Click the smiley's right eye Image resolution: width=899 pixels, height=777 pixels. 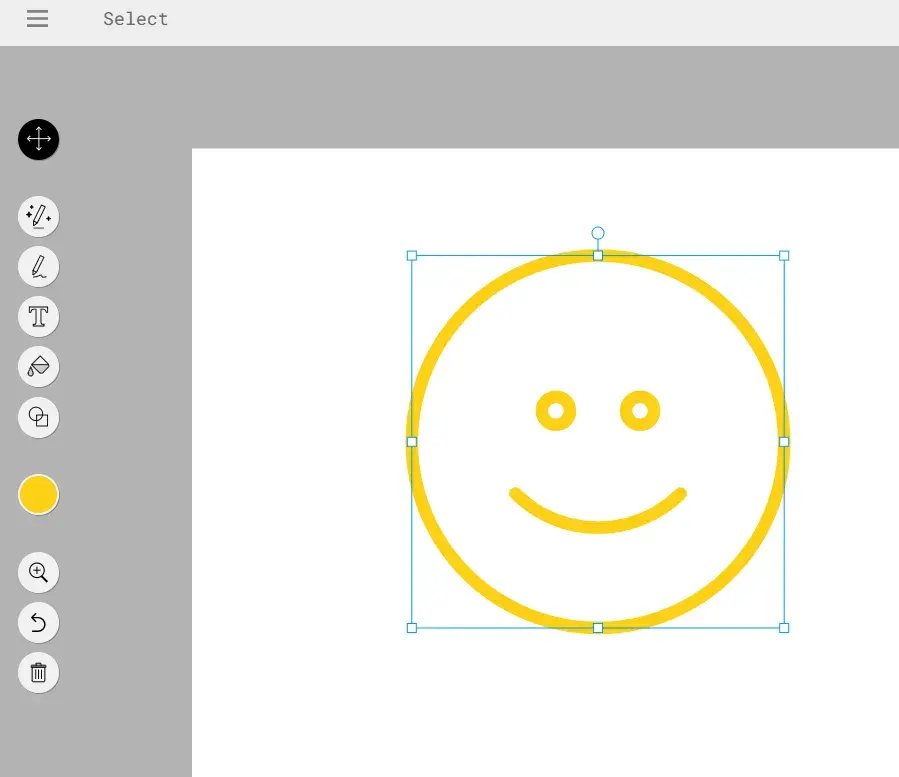640,411
